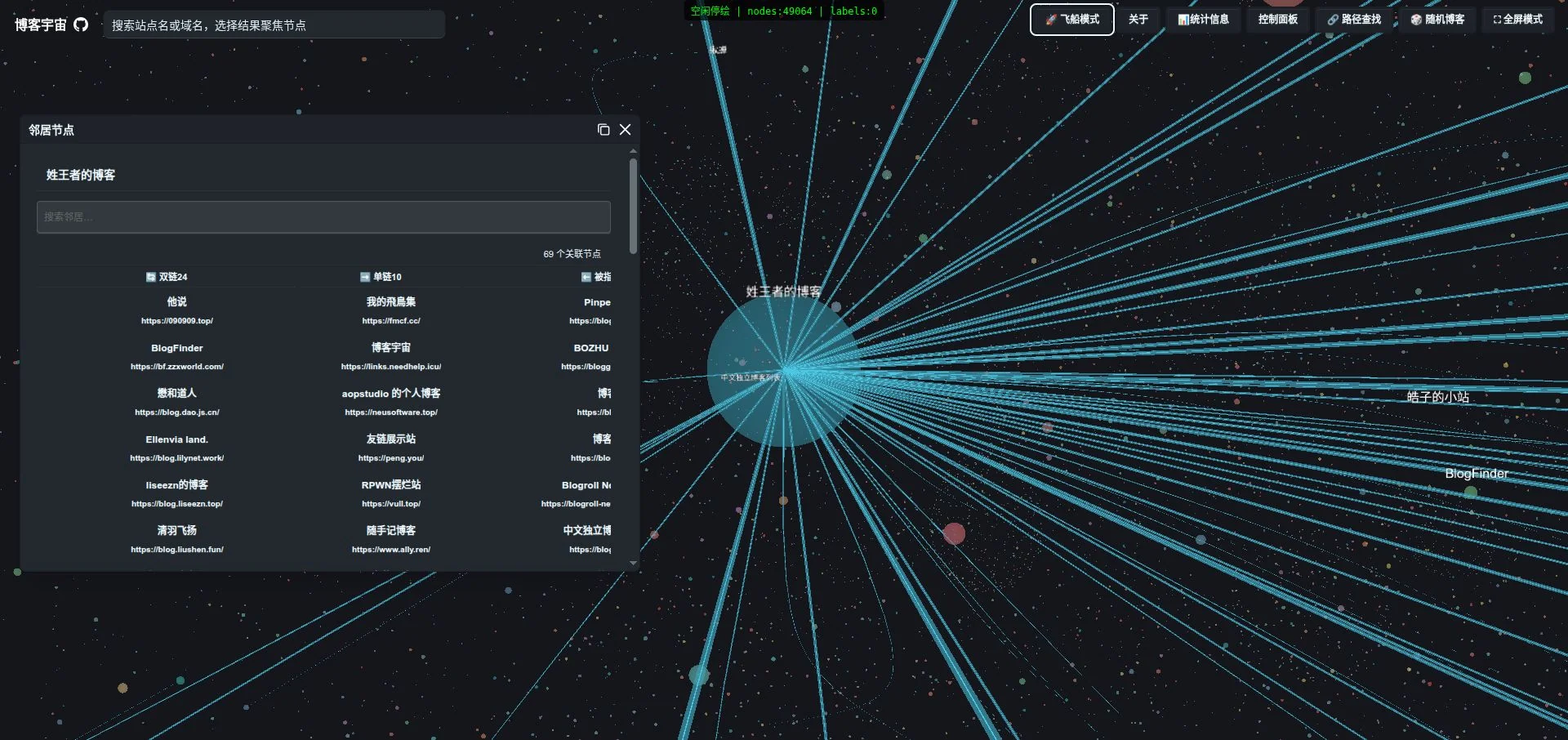Open the 统计信息 statistics panel
Screen dimensions: 1568x740
tap(1203, 20)
